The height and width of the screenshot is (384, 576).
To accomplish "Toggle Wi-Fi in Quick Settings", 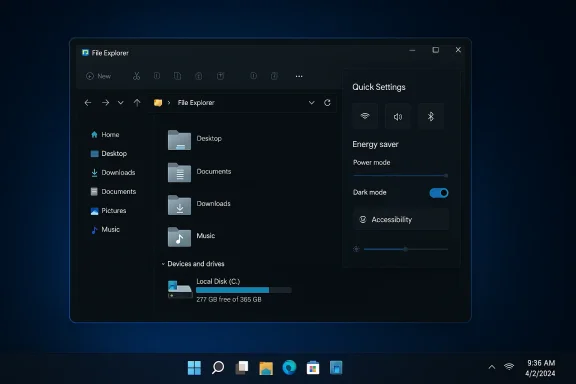I will tap(365, 116).
